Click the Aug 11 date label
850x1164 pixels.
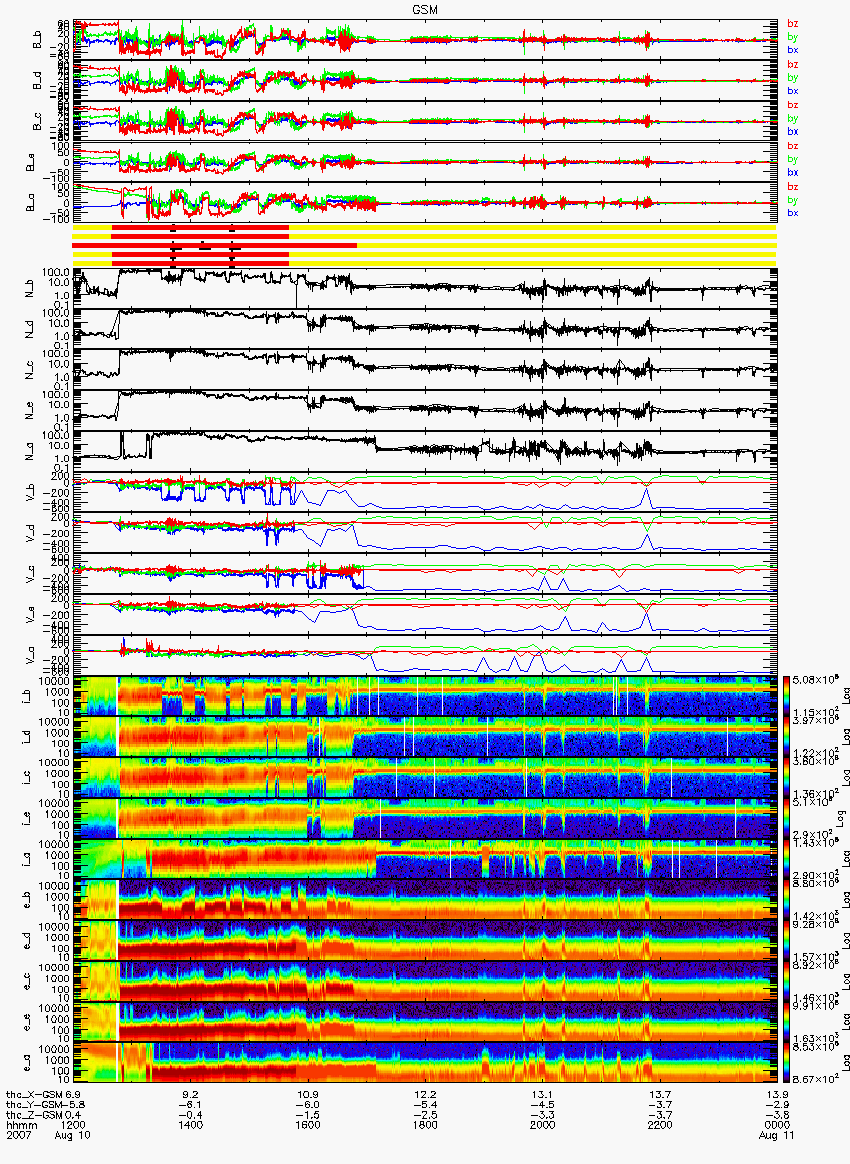777,1136
